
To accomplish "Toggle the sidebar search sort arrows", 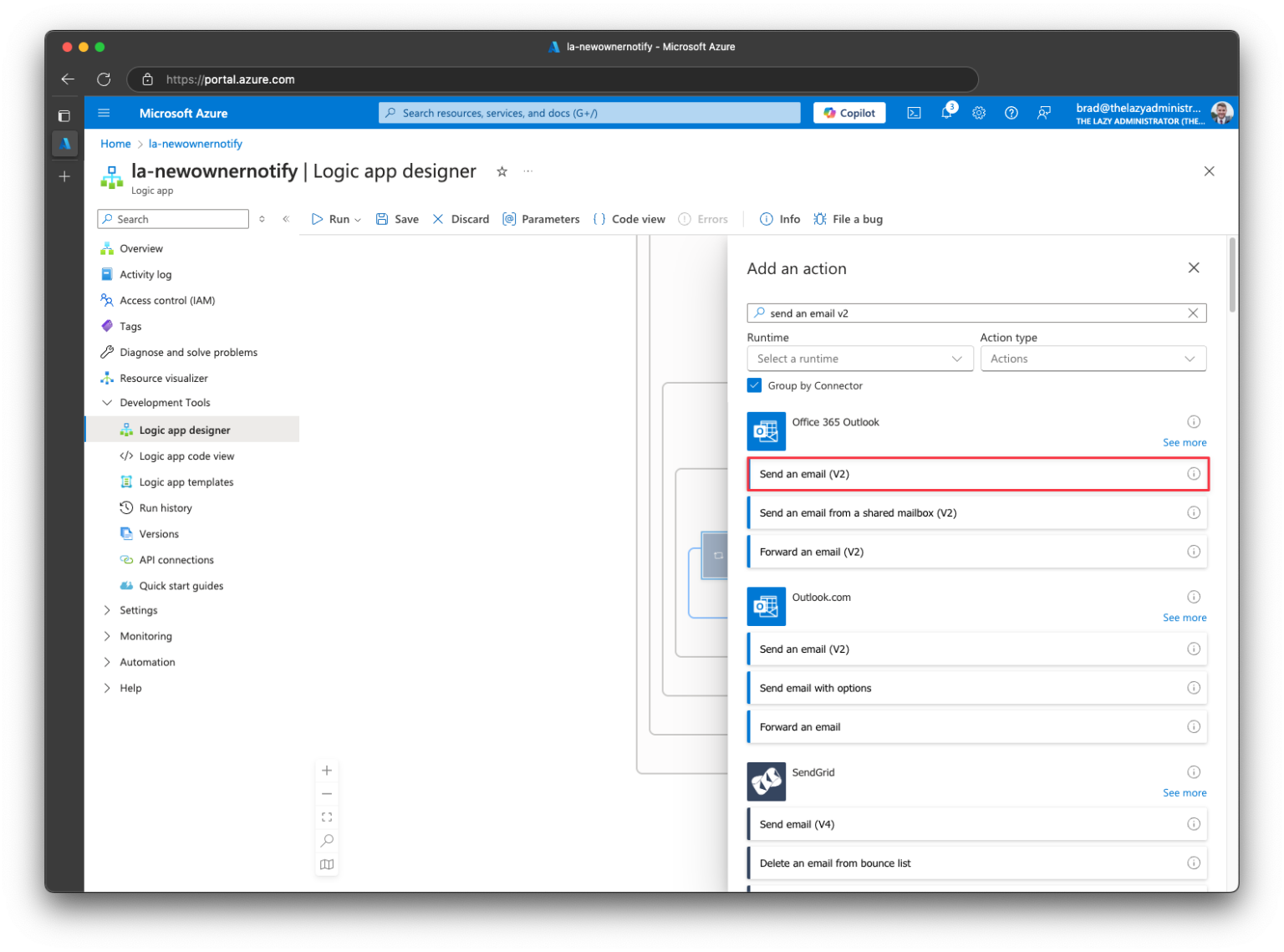I will (x=262, y=219).
